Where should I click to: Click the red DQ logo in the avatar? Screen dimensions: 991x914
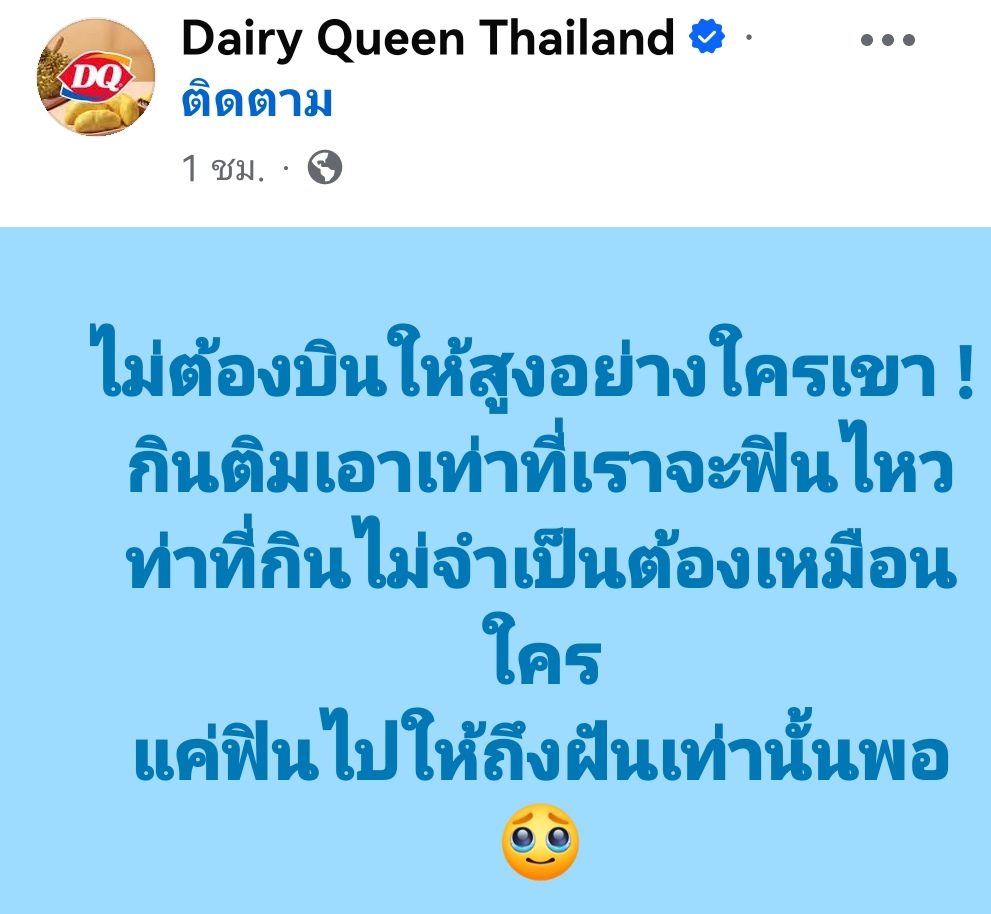click(x=95, y=77)
